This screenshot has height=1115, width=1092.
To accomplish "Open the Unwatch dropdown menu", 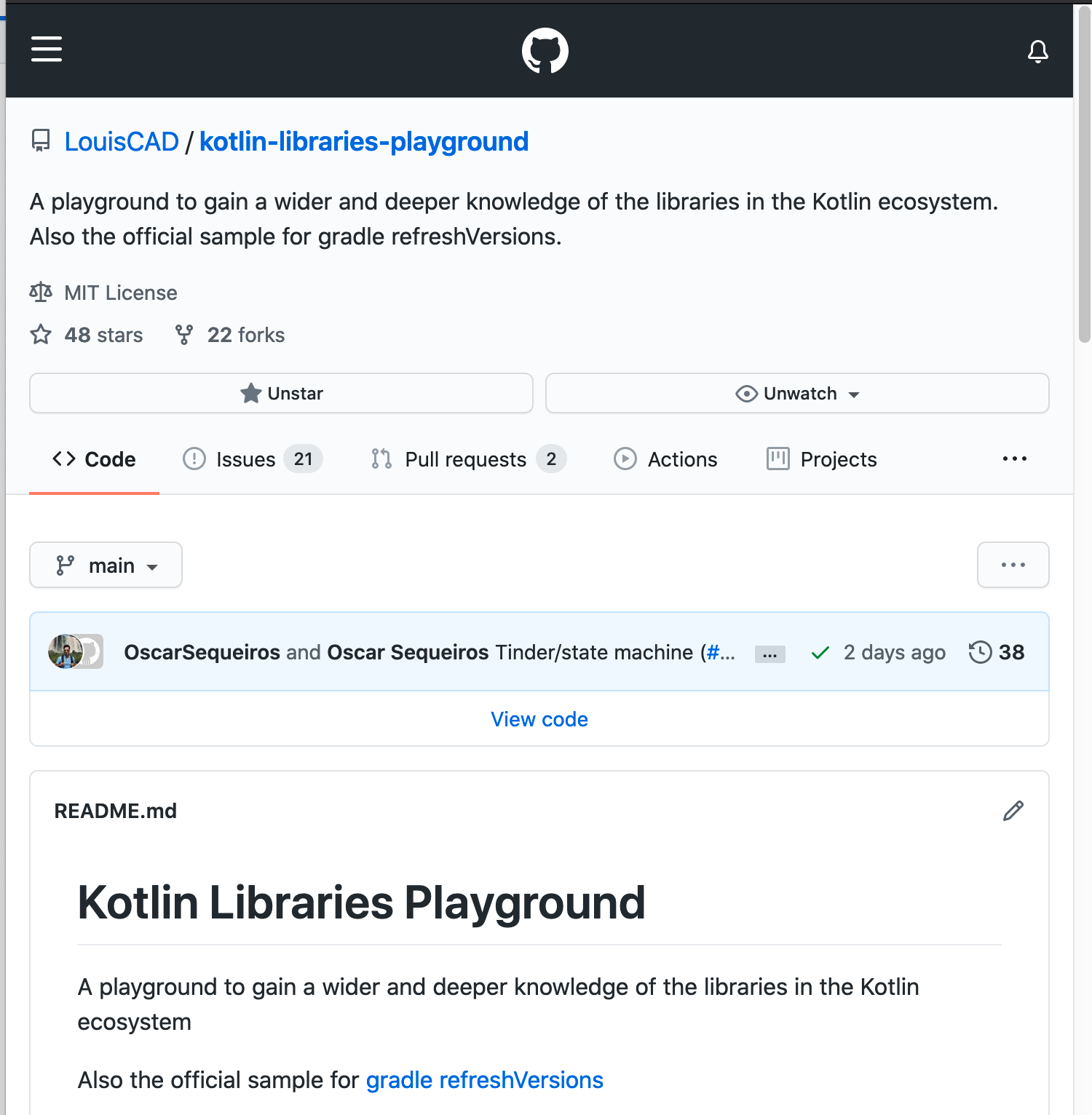I will coord(797,394).
